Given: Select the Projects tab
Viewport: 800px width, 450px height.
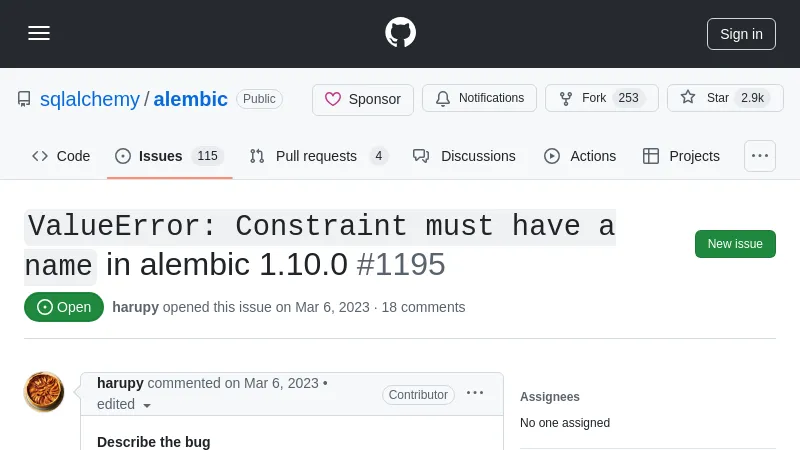Looking at the screenshot, I should [681, 156].
